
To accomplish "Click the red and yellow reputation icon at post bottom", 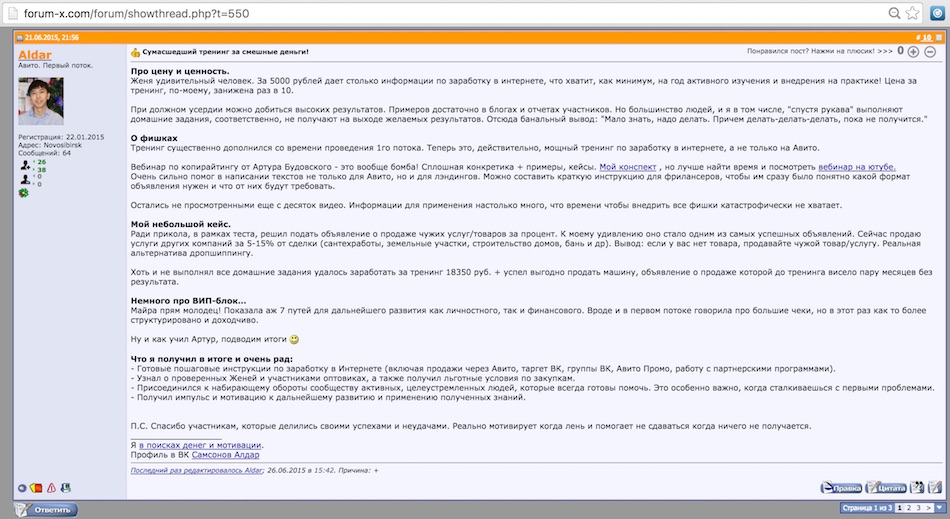I will [36, 488].
